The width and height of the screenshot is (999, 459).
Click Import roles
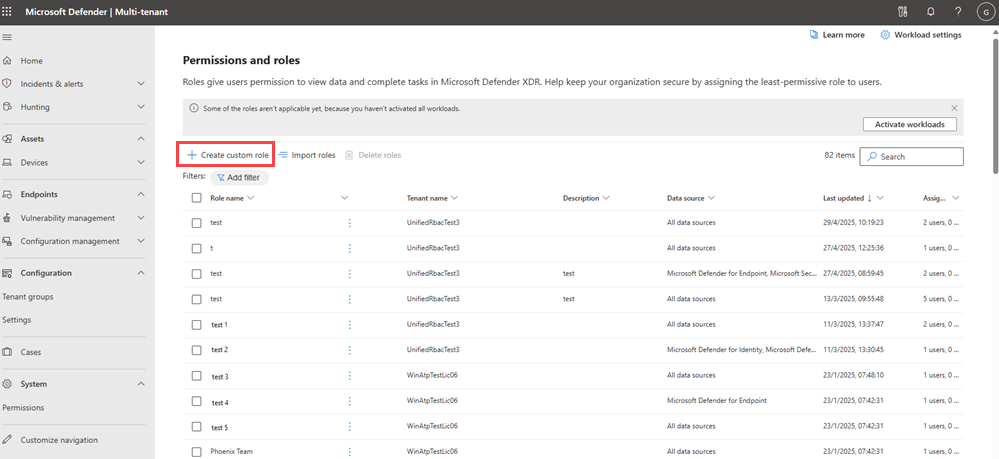(x=307, y=155)
